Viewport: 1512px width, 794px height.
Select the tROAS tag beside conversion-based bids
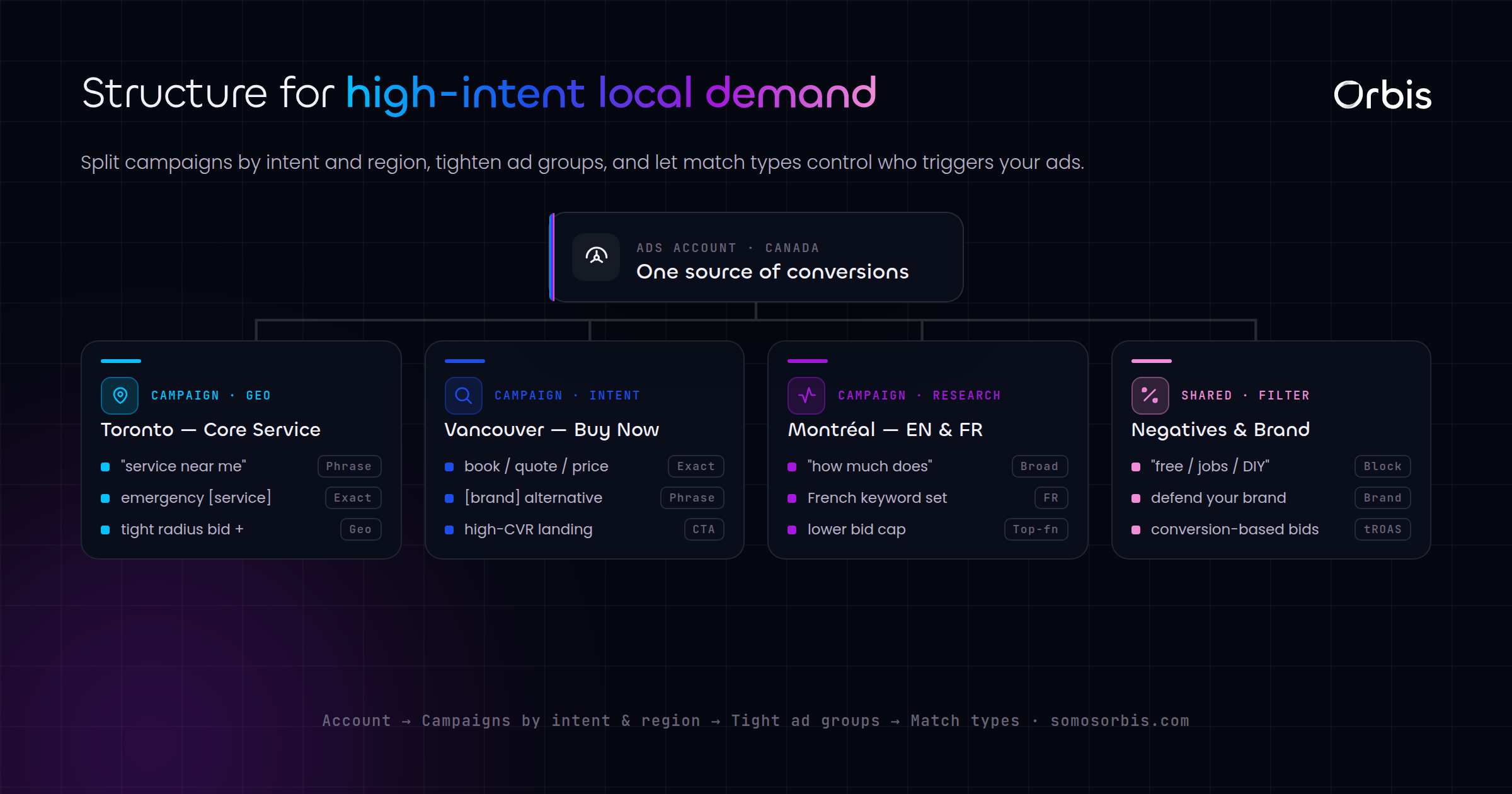(x=1383, y=529)
